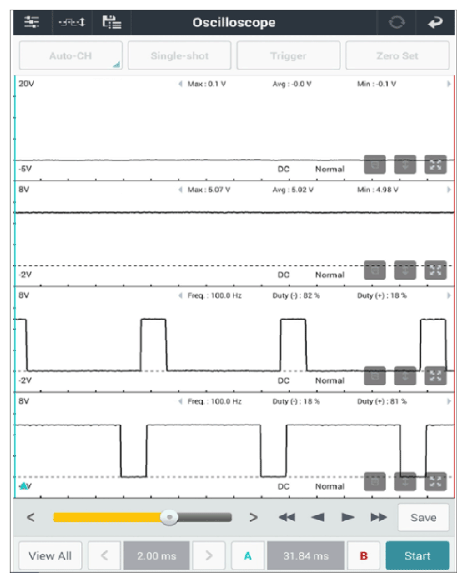Click the yellow playback position slider
The width and height of the screenshot is (466, 582).
coord(143,517)
